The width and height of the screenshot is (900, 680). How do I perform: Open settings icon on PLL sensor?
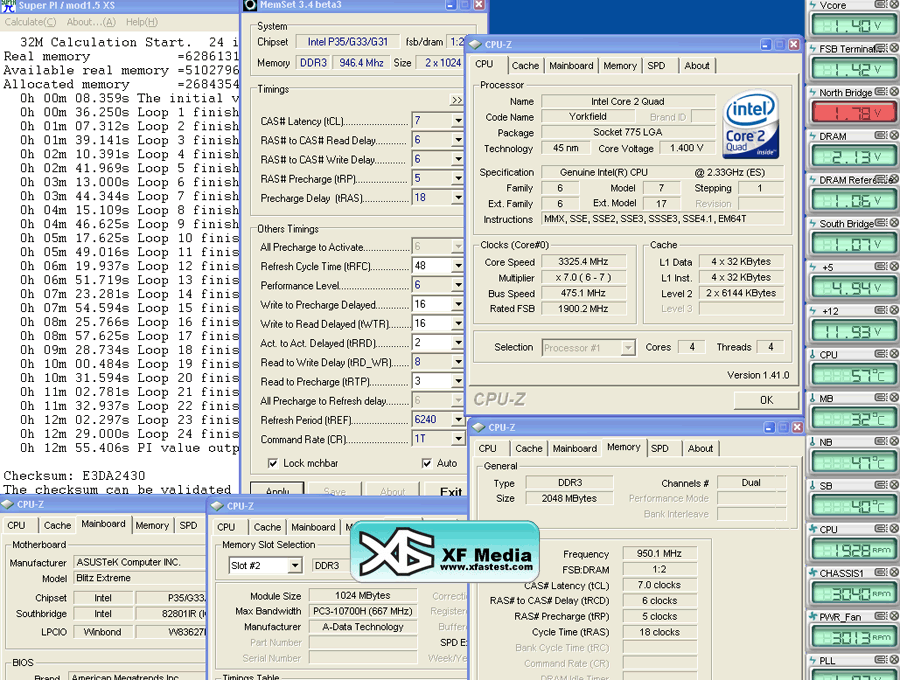pyautogui.click(x=882, y=660)
